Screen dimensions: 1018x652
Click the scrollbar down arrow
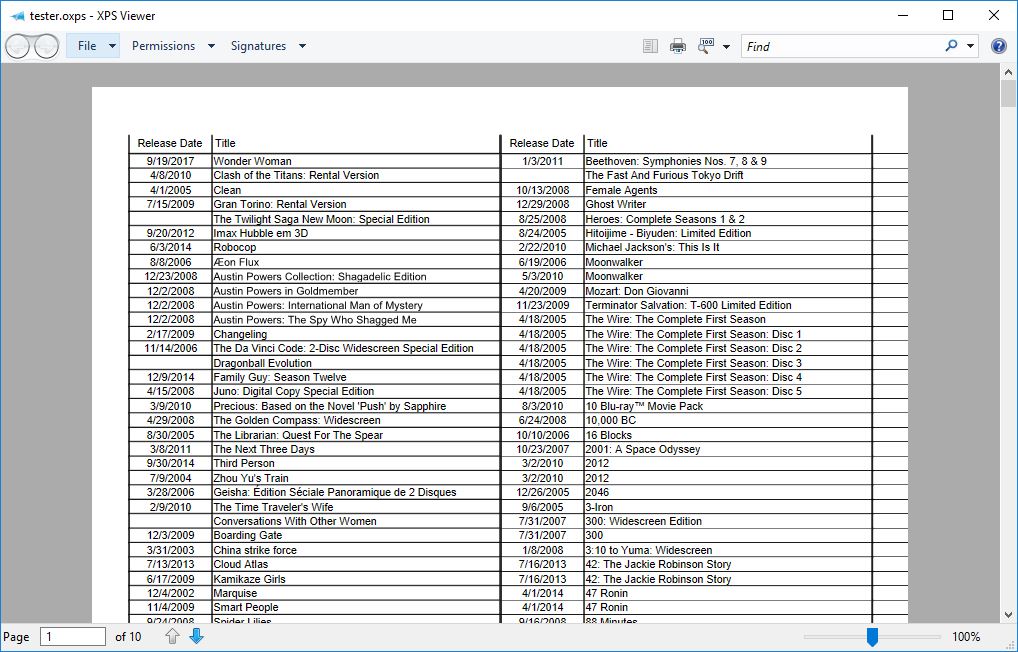1008,614
